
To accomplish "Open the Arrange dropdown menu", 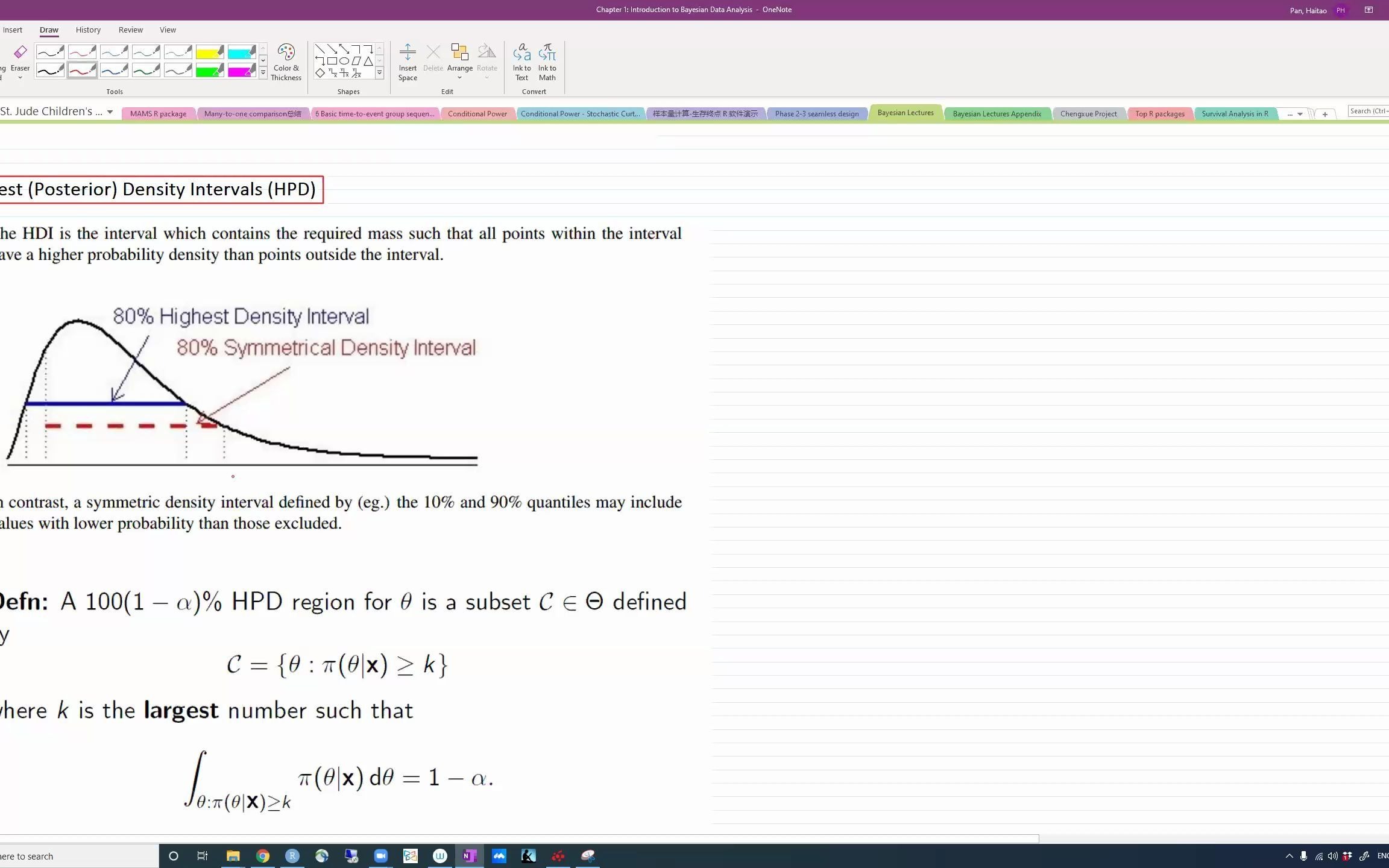I will (459, 77).
